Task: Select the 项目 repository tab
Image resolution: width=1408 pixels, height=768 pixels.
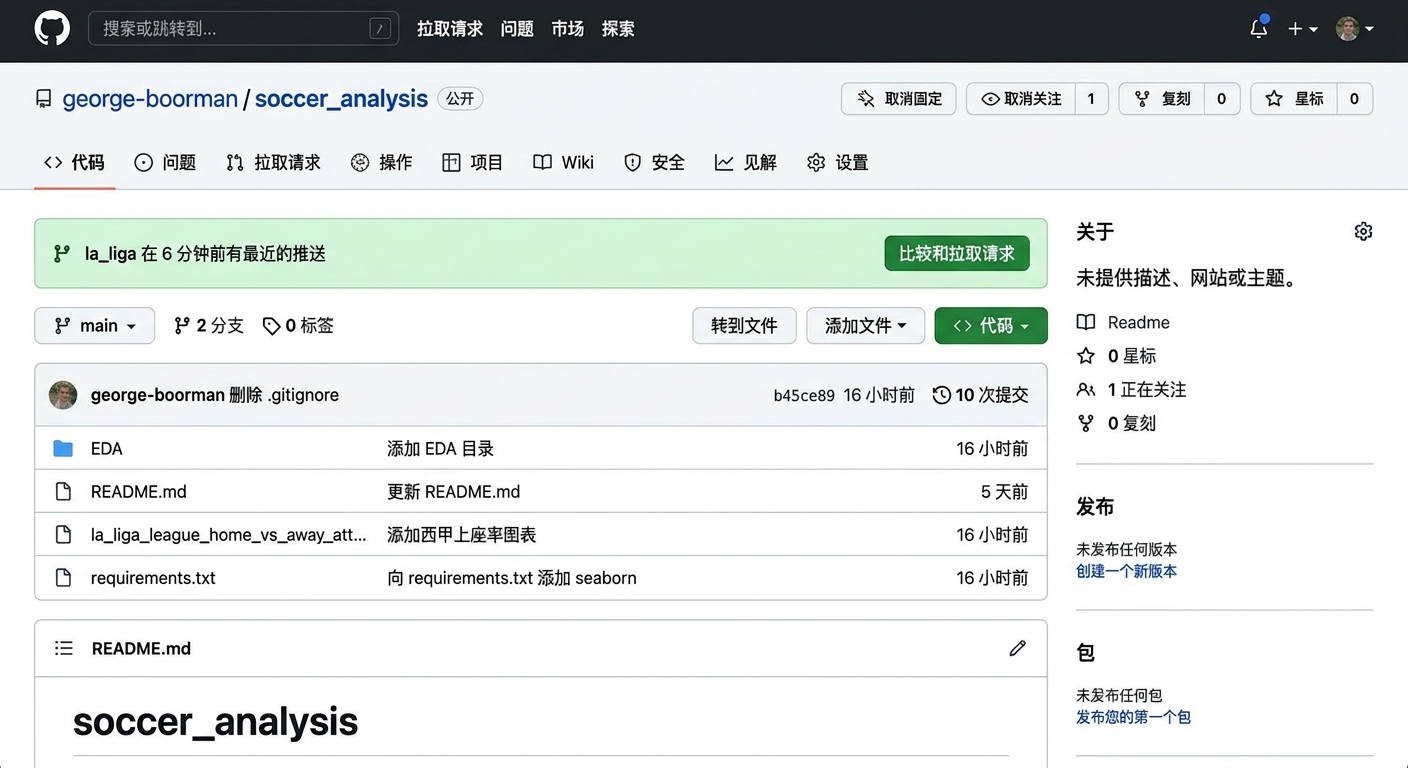Action: coord(472,162)
